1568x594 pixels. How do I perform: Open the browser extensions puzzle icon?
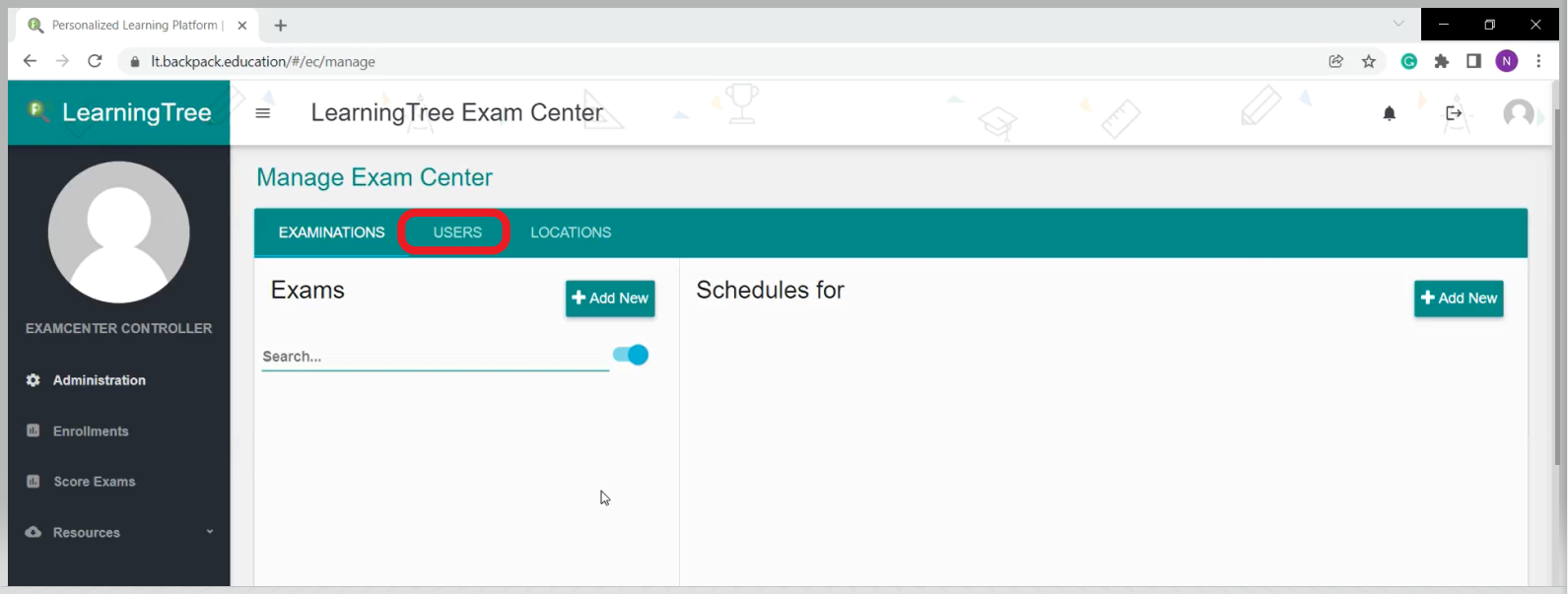tap(1442, 61)
